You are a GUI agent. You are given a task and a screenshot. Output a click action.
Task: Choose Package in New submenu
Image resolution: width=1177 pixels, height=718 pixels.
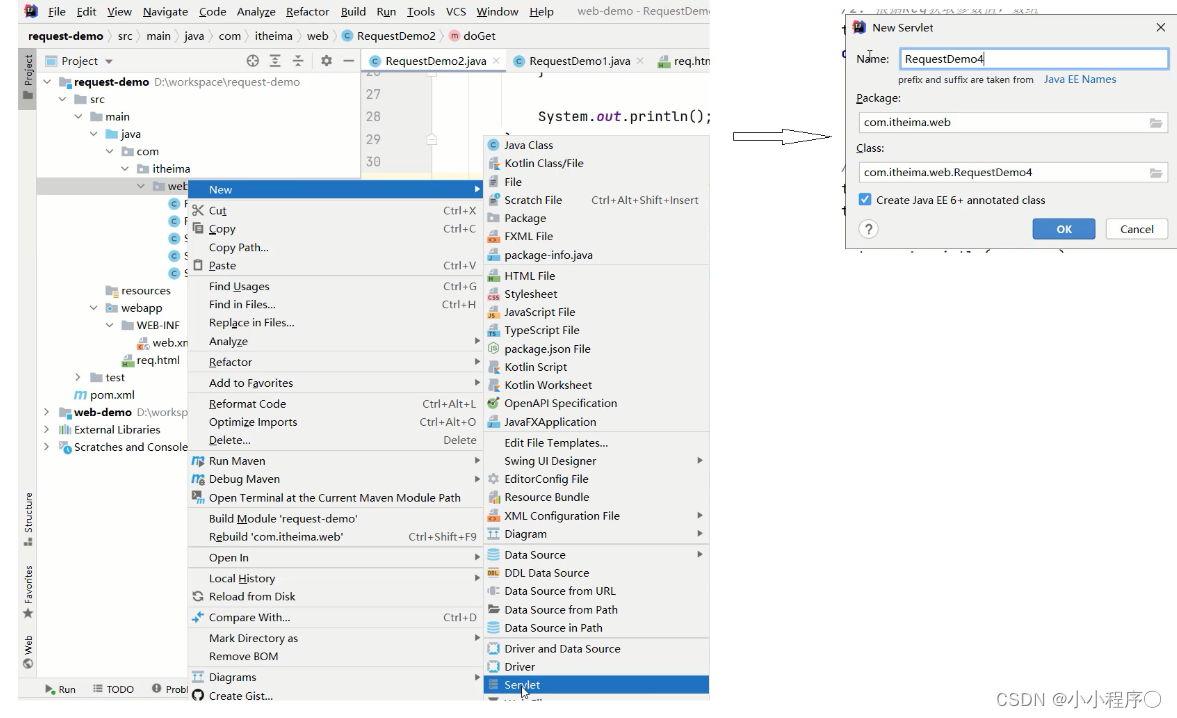click(x=597, y=218)
